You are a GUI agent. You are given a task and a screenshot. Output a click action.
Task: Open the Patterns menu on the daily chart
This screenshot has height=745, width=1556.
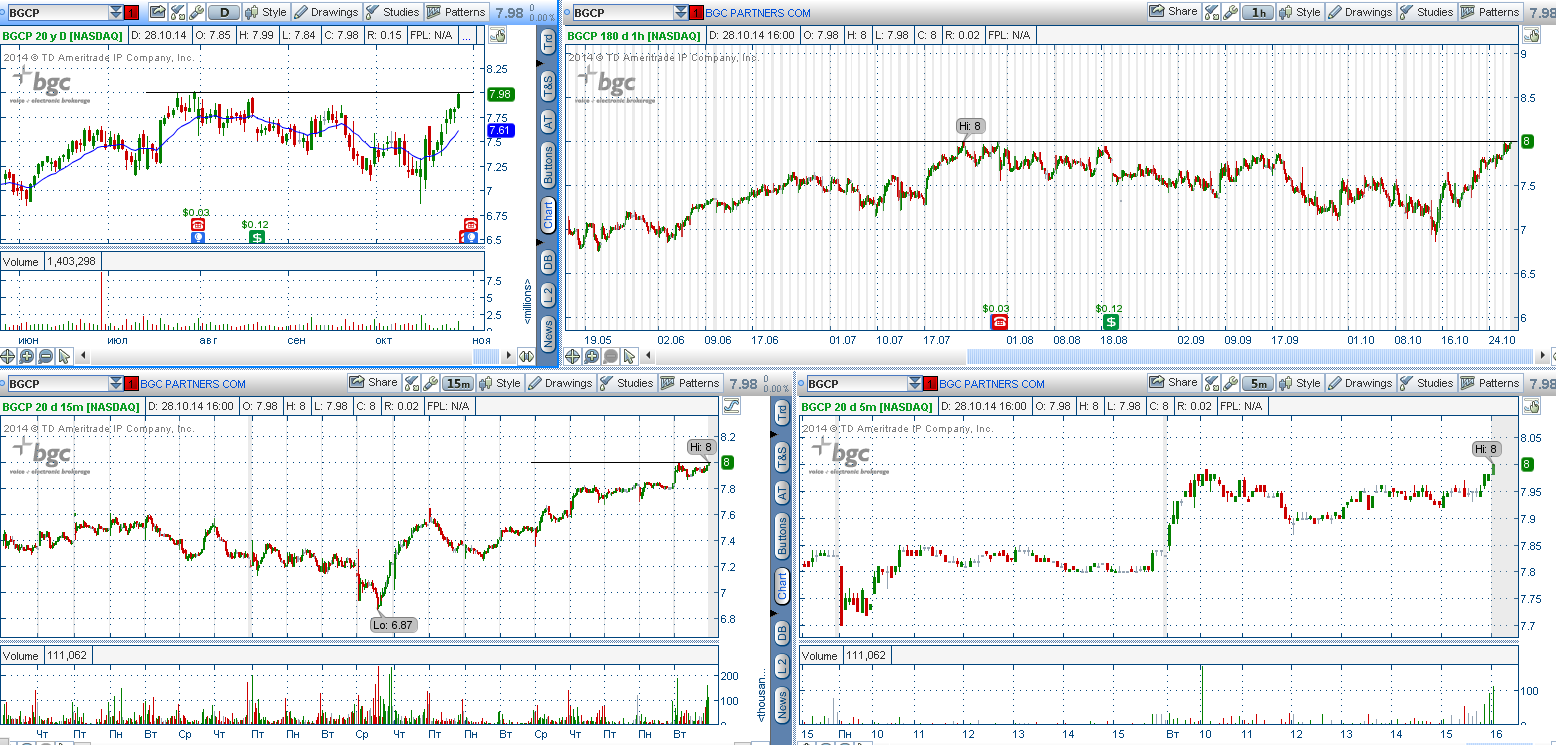click(x=455, y=13)
